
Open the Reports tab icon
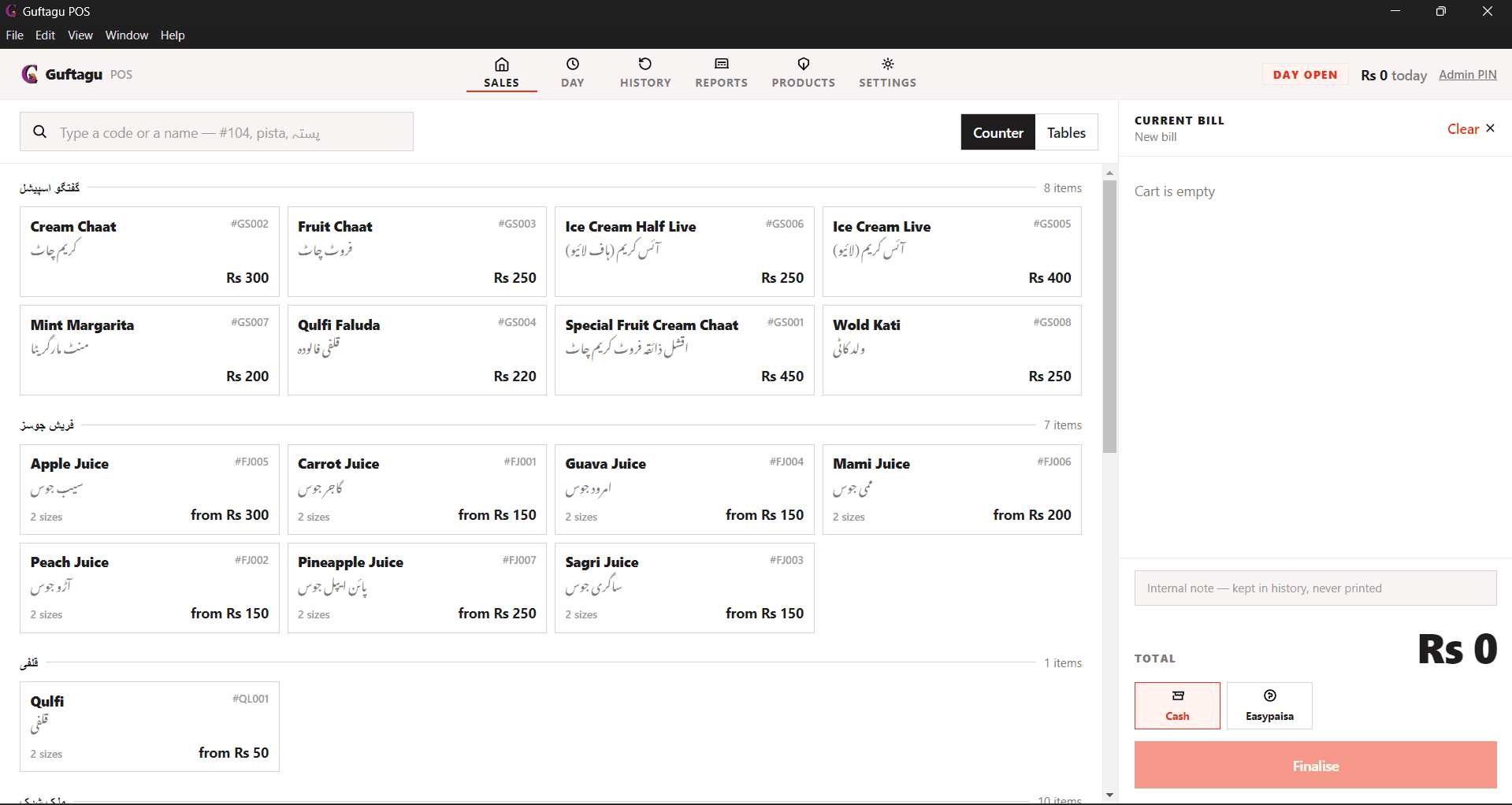(x=722, y=64)
